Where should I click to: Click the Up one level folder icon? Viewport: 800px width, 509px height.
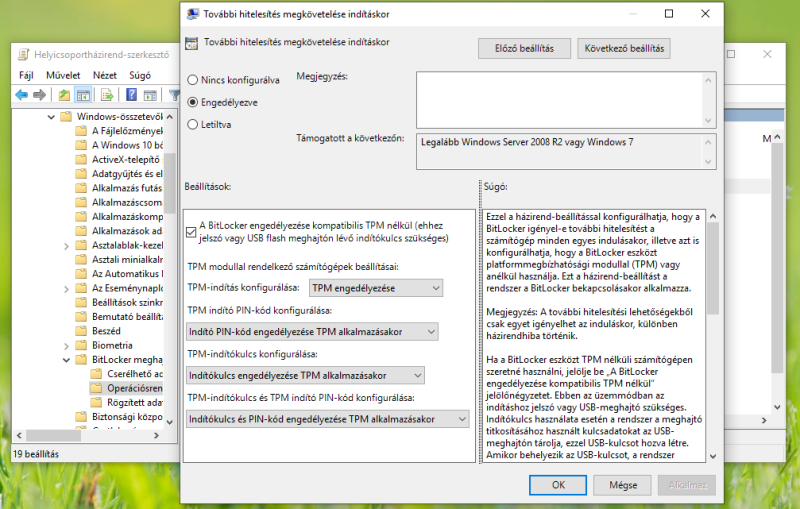[64, 95]
